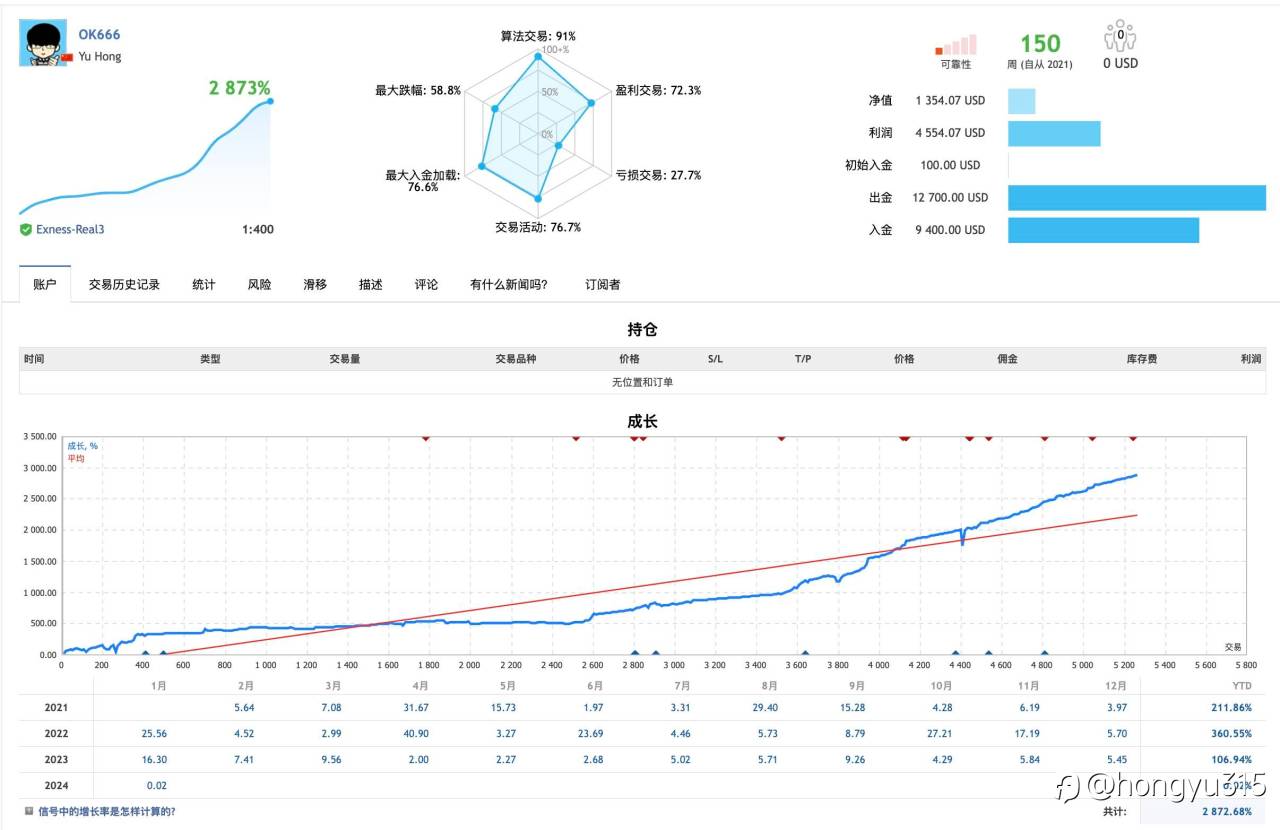Click the 成长, % legend entry

[82, 446]
